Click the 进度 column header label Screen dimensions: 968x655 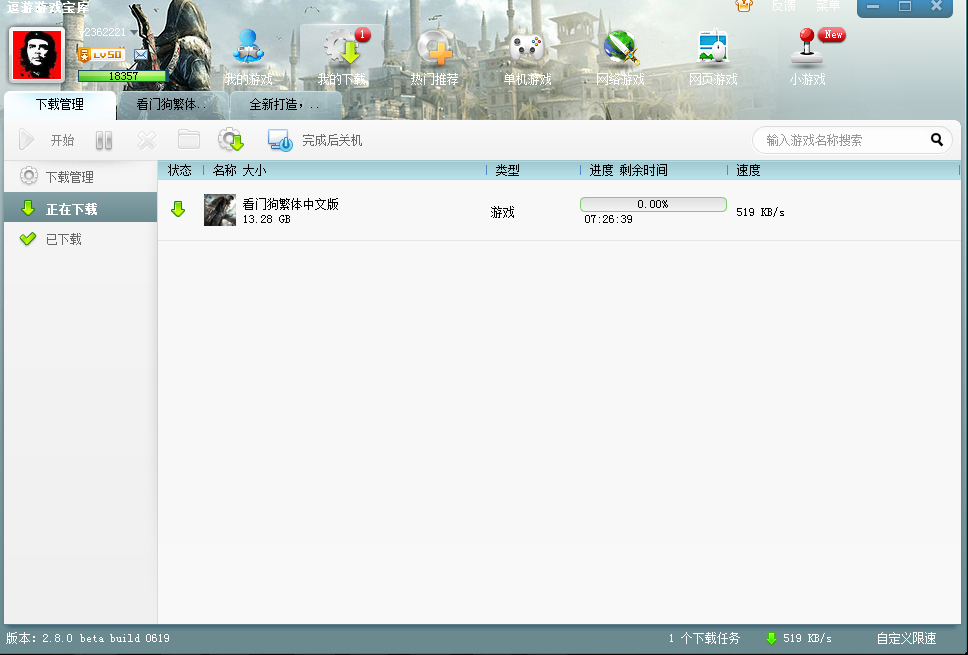601,170
